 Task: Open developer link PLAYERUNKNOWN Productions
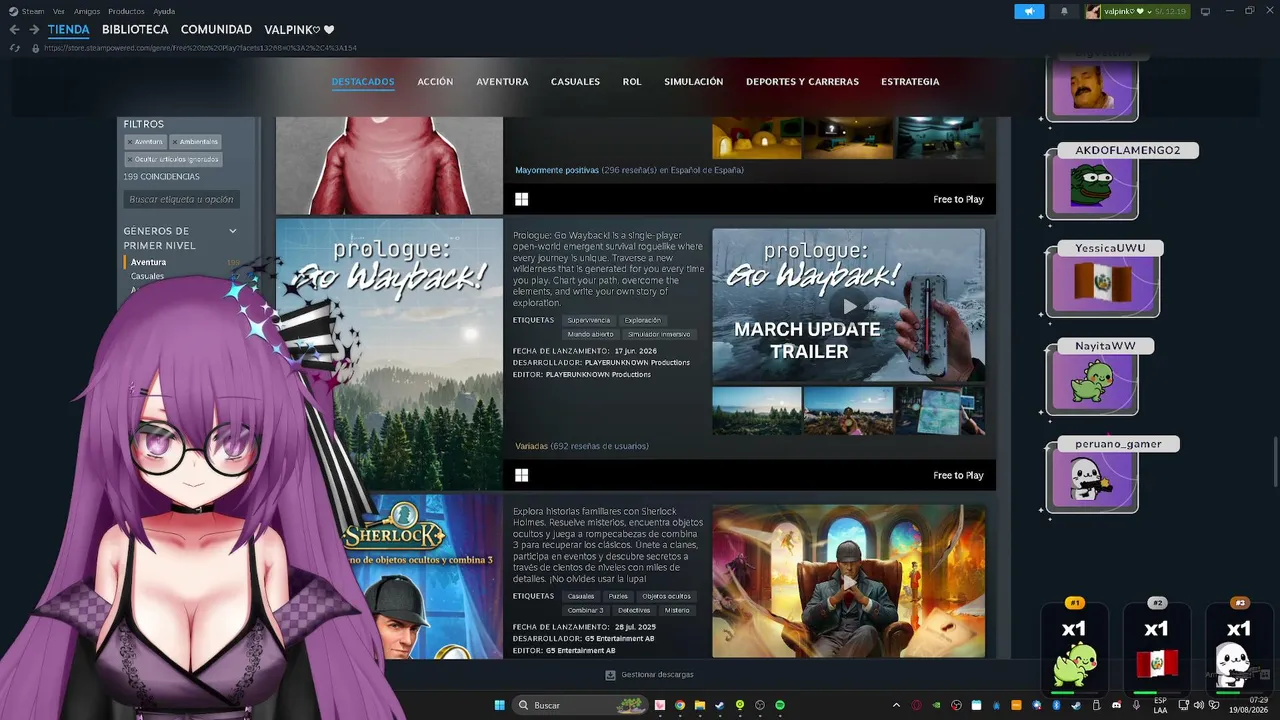click(x=637, y=363)
